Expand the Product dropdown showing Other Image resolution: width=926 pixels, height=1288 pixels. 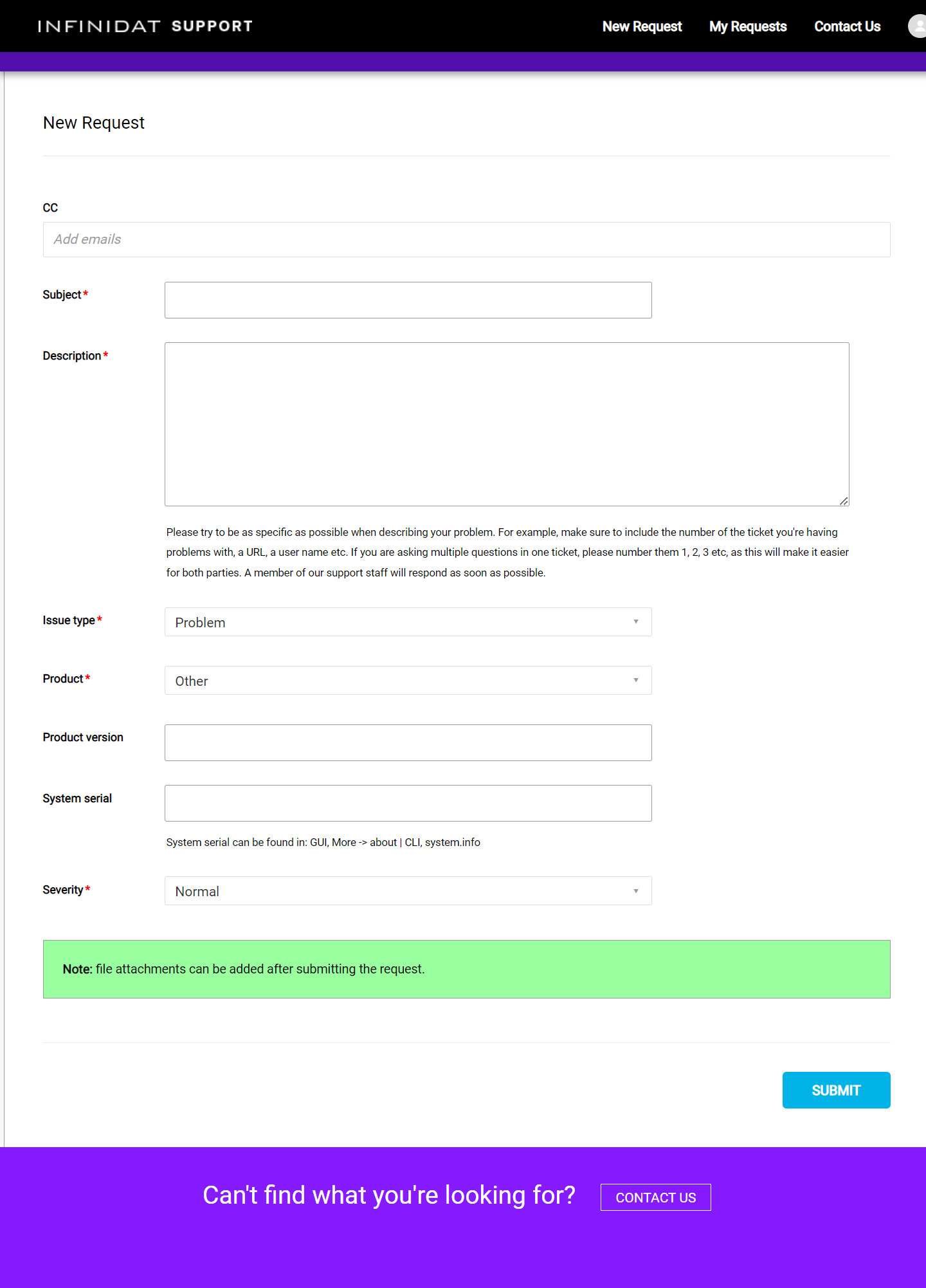click(x=408, y=681)
